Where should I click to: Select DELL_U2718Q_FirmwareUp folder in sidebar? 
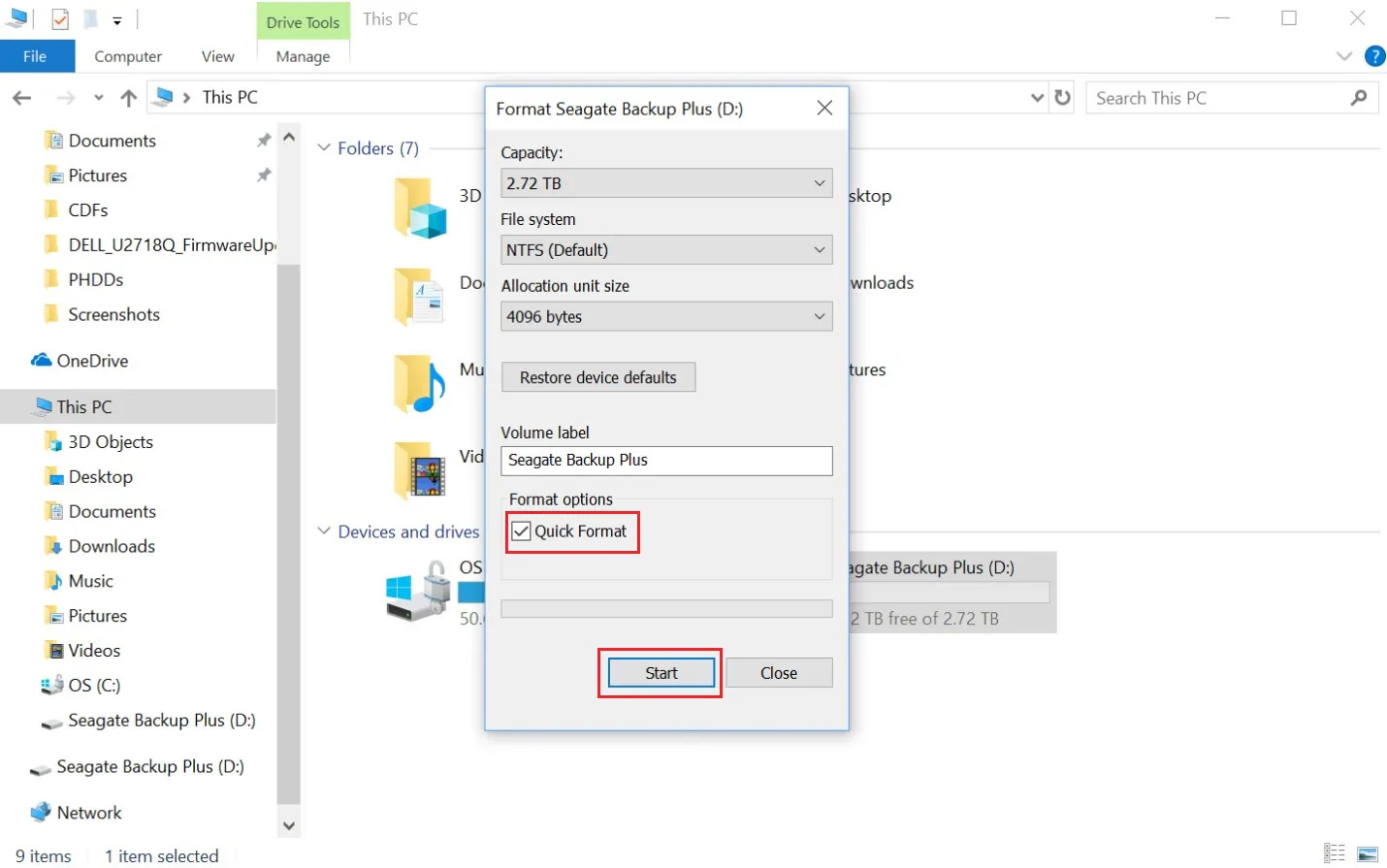[x=160, y=245]
